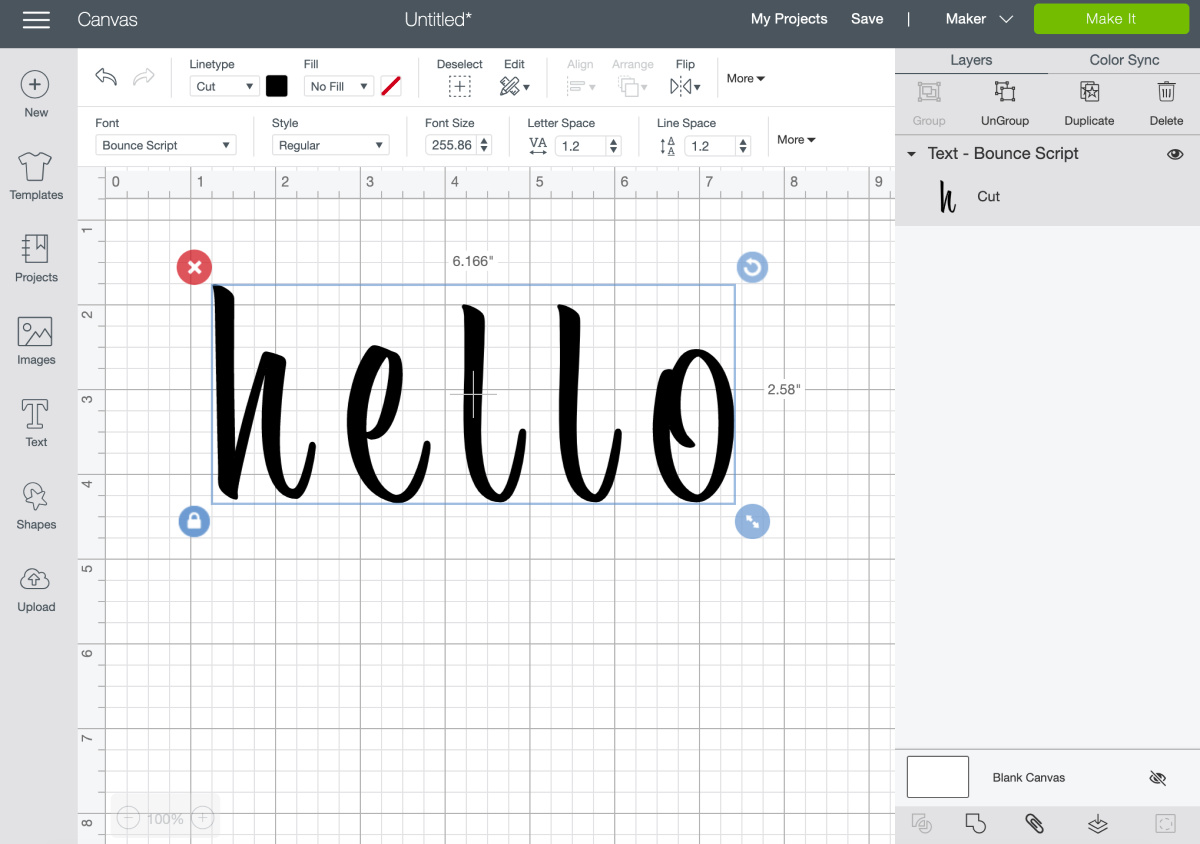The width and height of the screenshot is (1200, 844).
Task: Click the lock toggle on the text selection
Action: click(194, 521)
